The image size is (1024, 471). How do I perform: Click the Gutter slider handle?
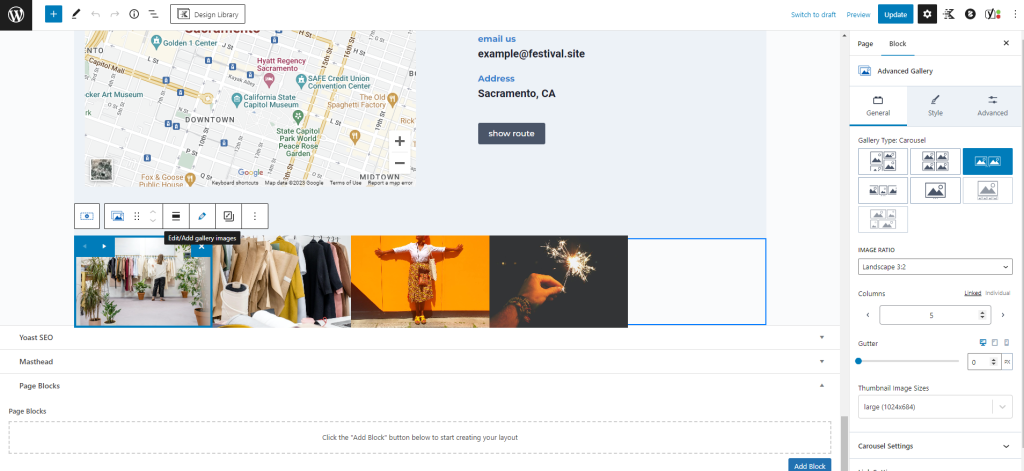coord(859,361)
